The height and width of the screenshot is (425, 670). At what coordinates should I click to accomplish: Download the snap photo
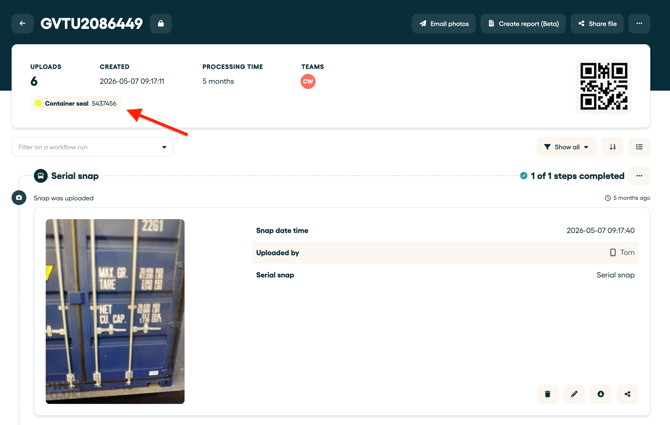click(601, 394)
